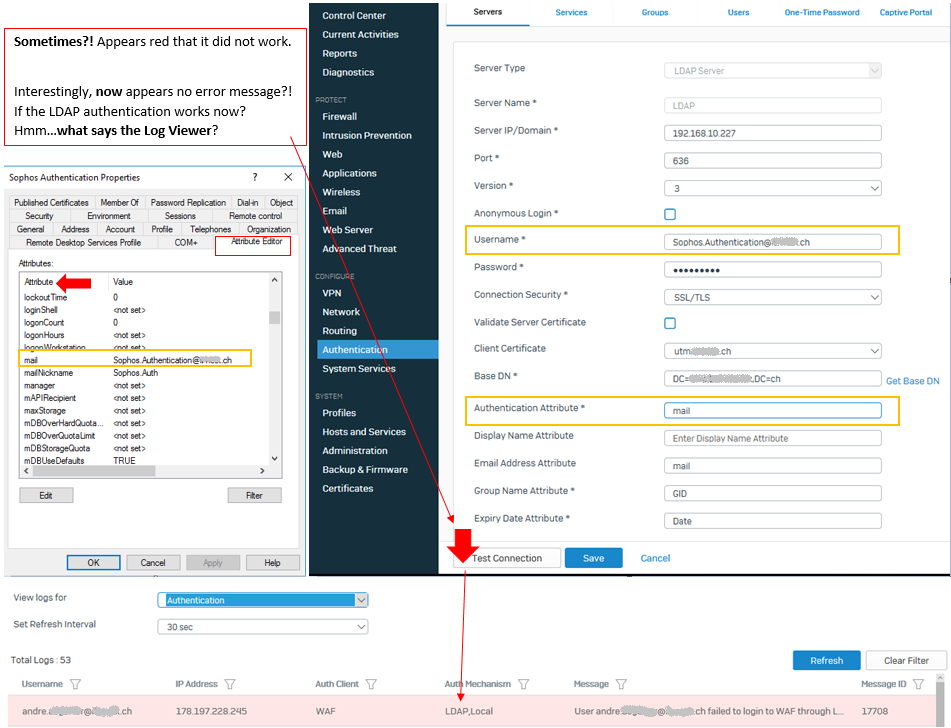Switch to the Services tab
This screenshot has width=951, height=728.
coord(571,12)
